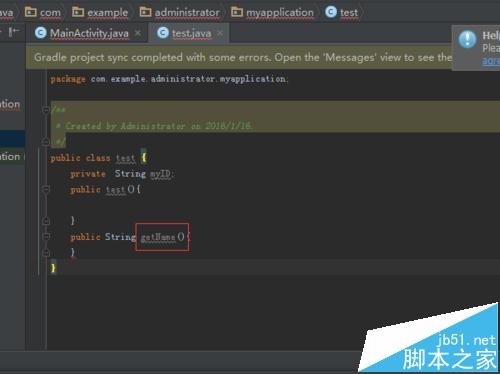Click the folder icon beside myapplication breadcrumb
The height and width of the screenshot is (374, 500).
[237, 12]
